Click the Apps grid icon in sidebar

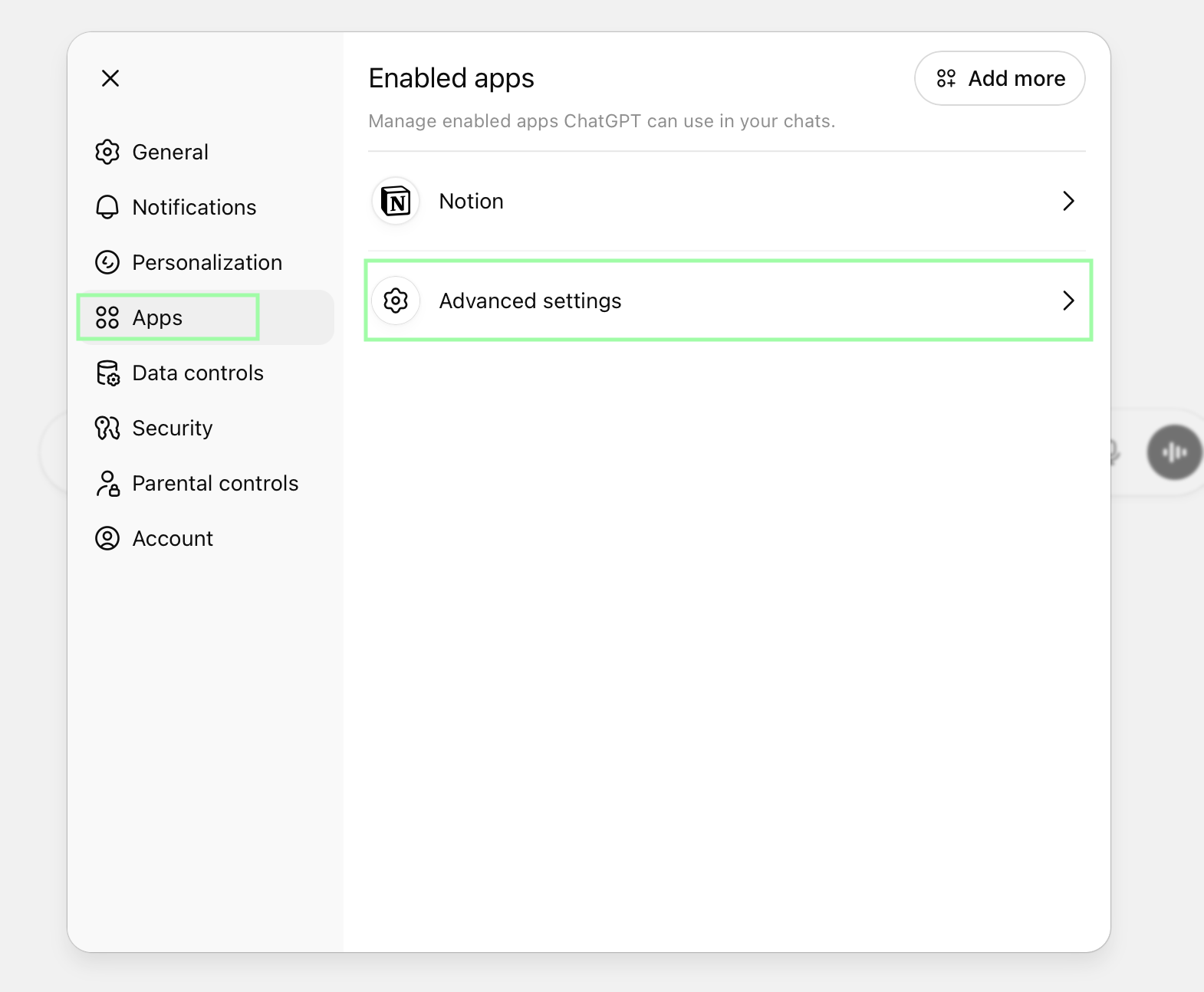pos(107,318)
